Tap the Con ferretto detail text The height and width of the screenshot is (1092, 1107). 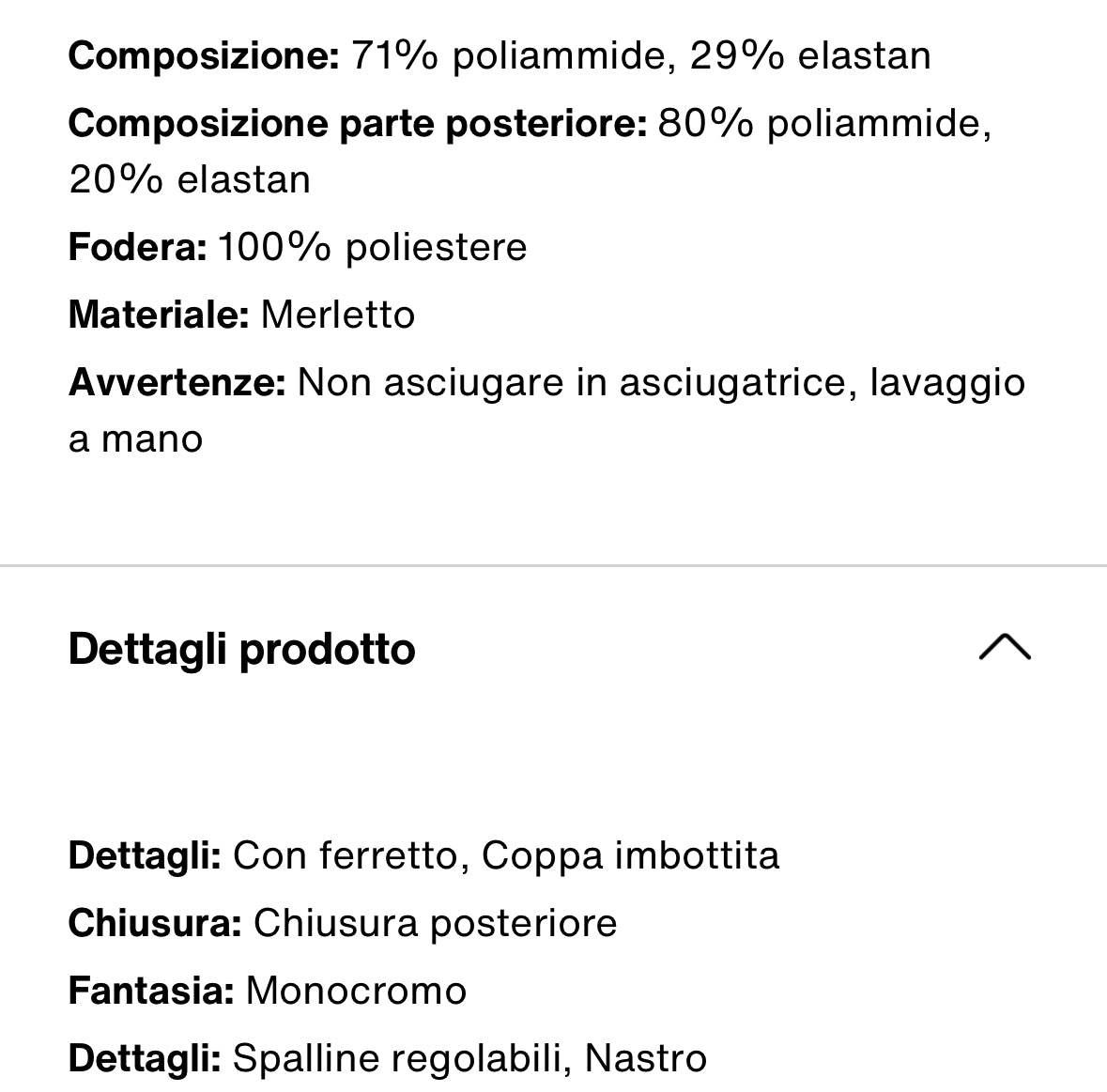tap(344, 856)
